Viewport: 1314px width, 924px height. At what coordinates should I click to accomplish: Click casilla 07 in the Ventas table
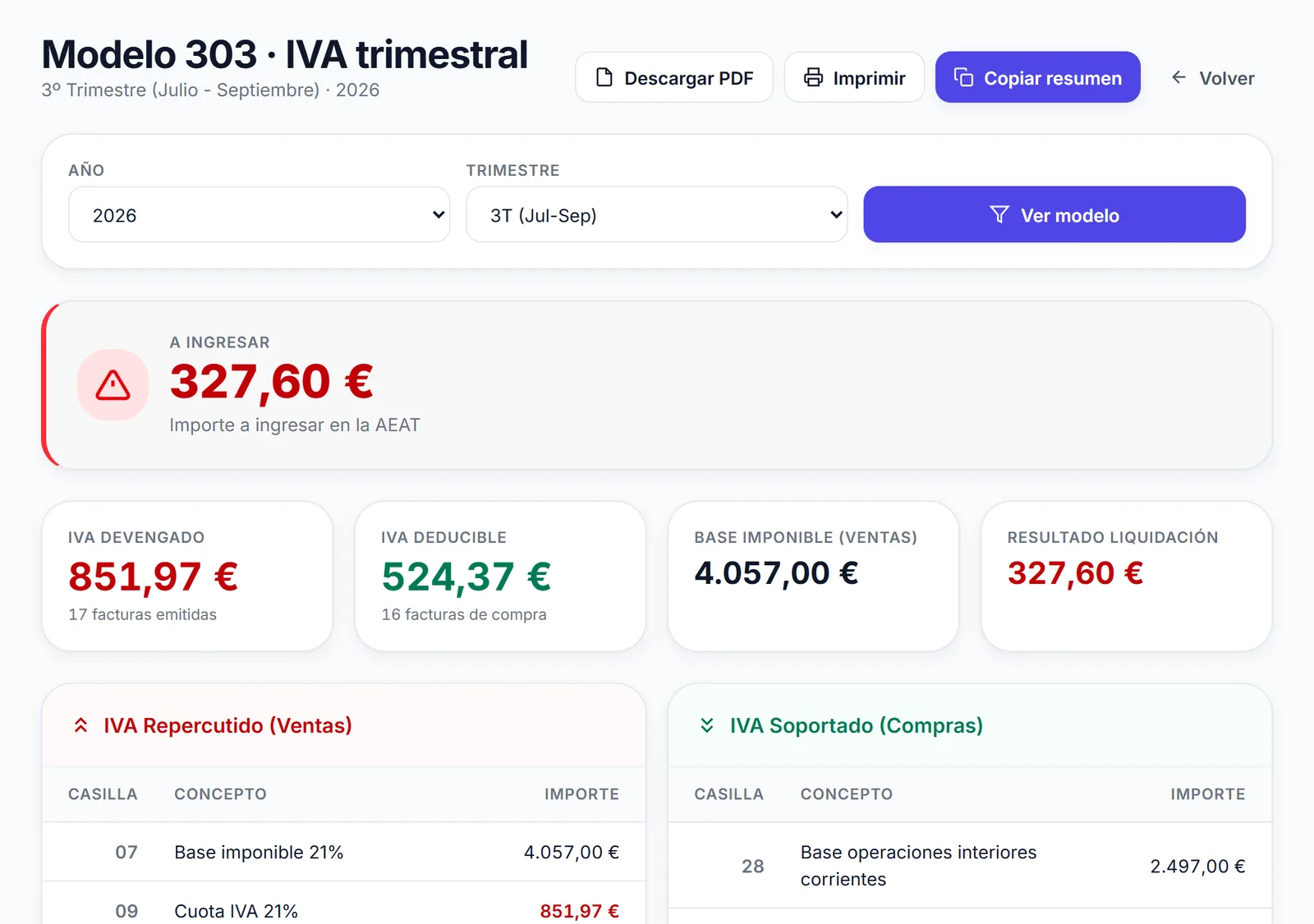(126, 853)
